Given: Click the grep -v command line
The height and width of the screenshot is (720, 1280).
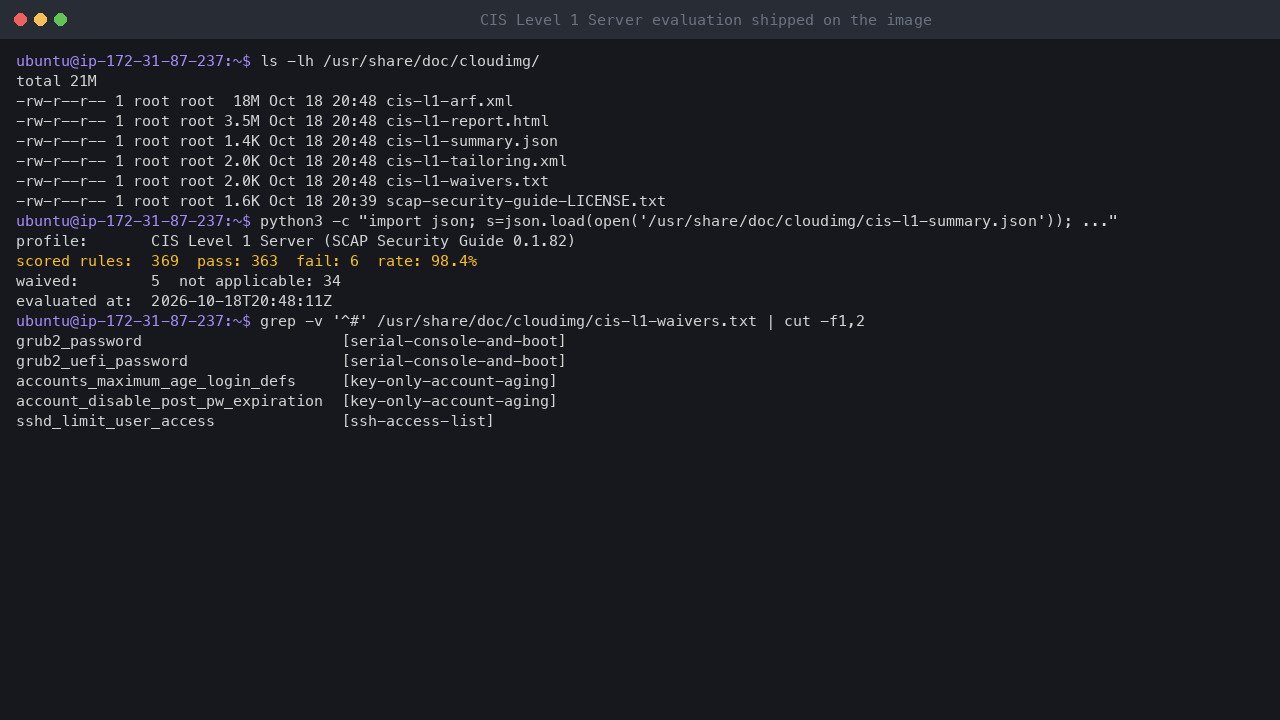Looking at the screenshot, I should point(562,321).
